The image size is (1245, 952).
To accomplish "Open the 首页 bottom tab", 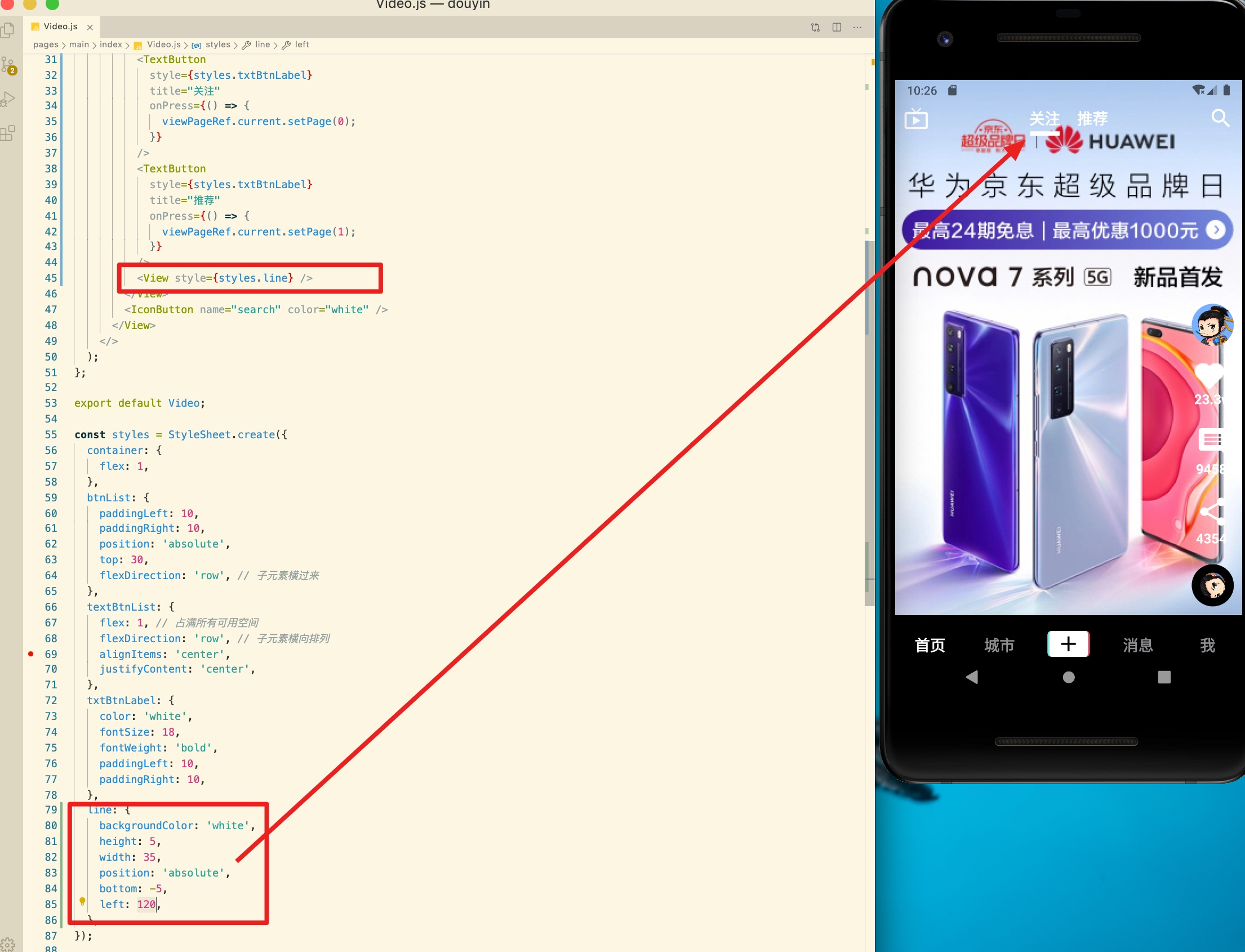I will point(930,645).
